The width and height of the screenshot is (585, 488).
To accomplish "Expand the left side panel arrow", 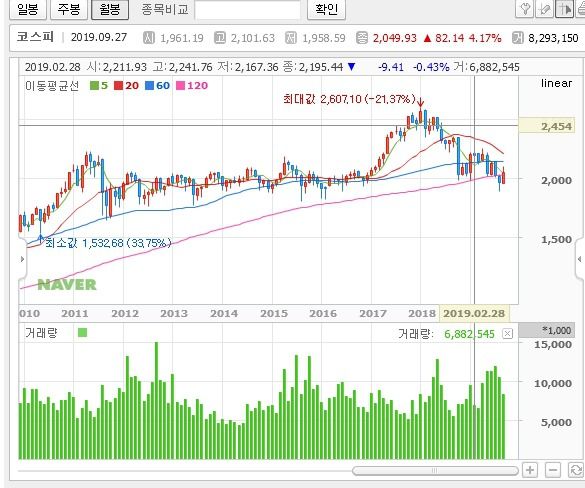I will tap(22, 259).
